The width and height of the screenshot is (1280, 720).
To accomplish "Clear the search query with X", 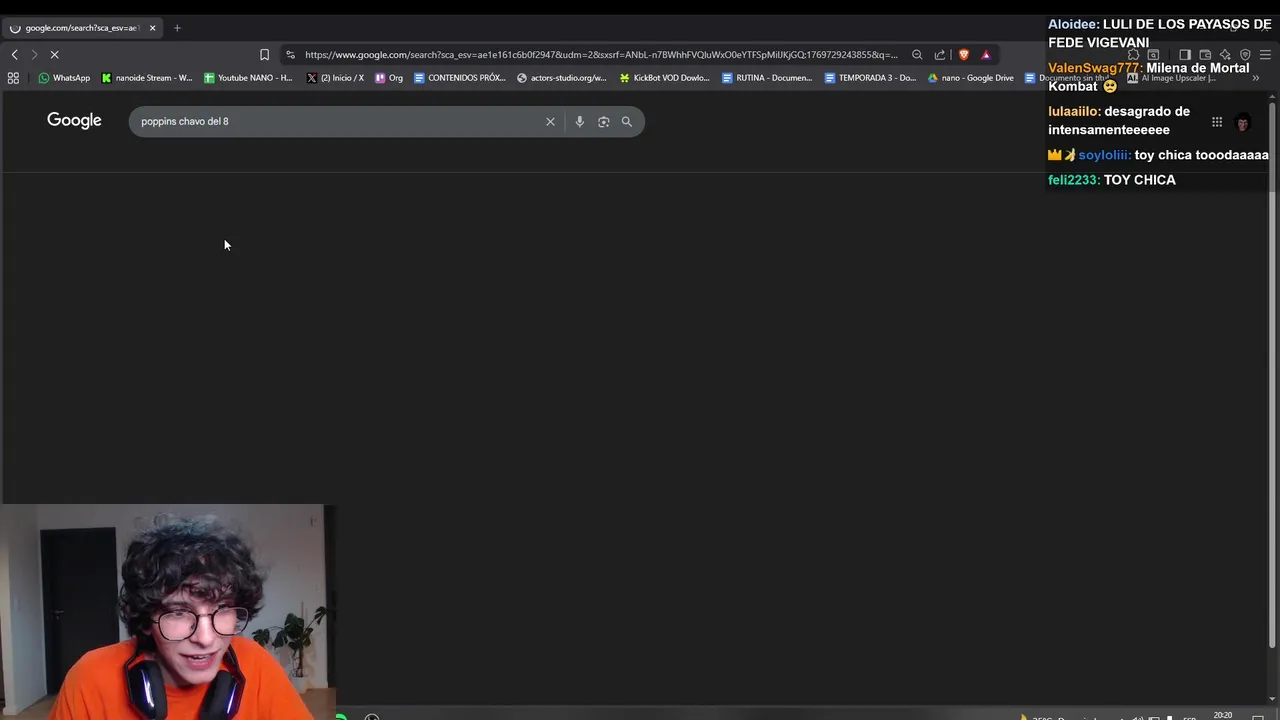I will click(550, 122).
